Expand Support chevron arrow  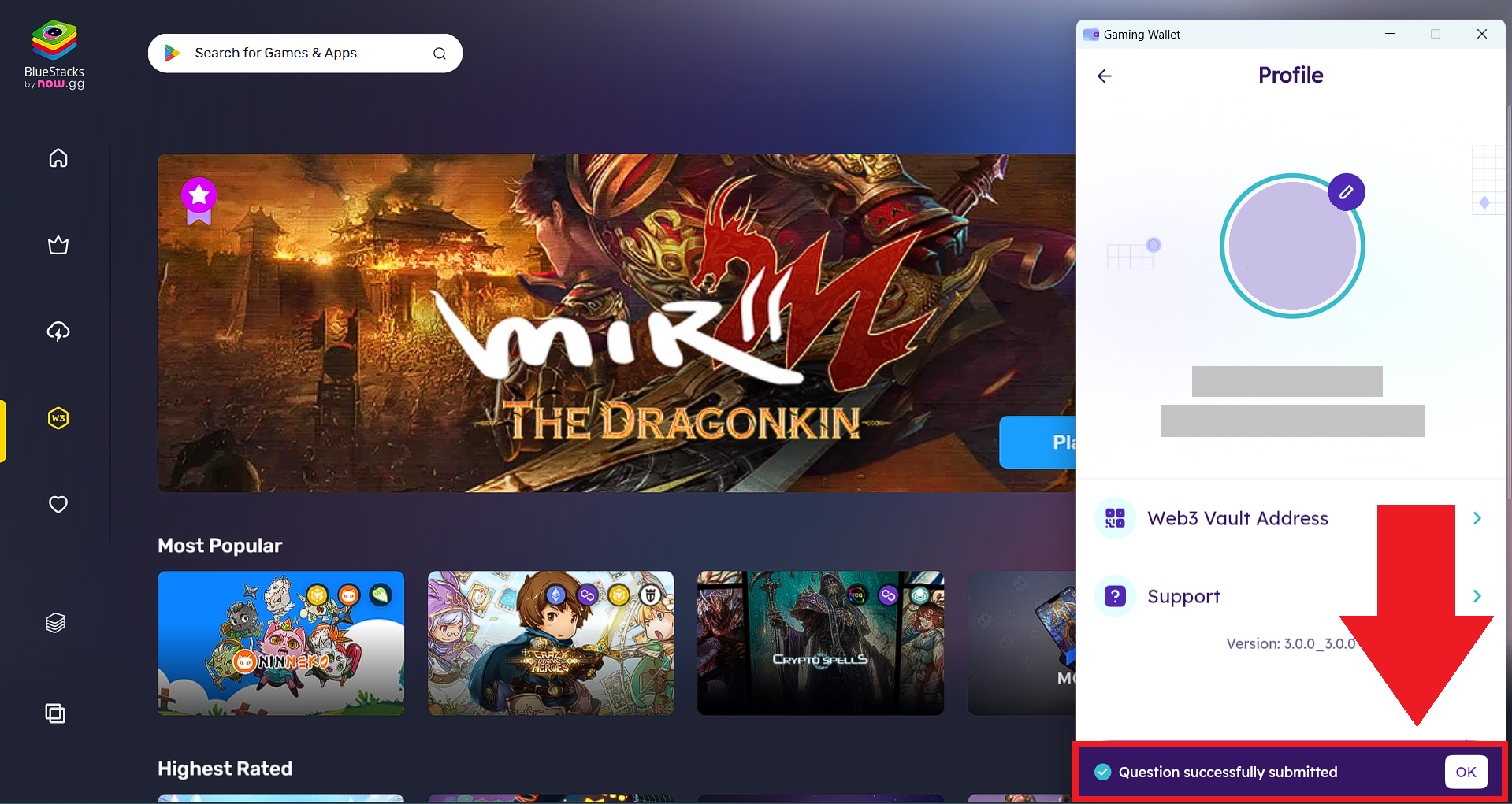click(1477, 596)
